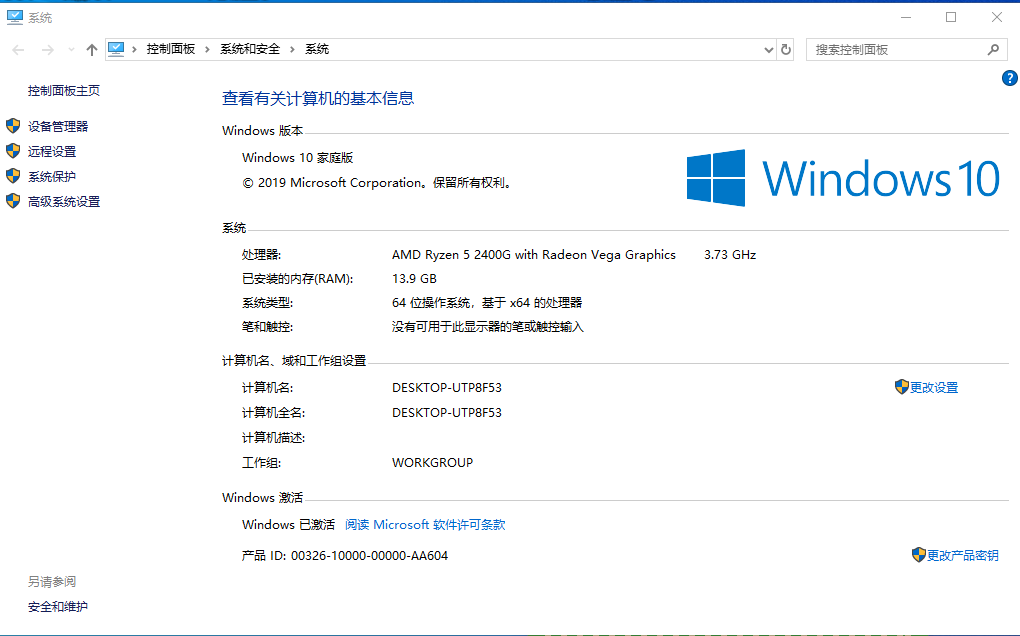The width and height of the screenshot is (1020, 636).
Task: Navigate to 控制面板 in the breadcrumb
Action: [x=168, y=48]
